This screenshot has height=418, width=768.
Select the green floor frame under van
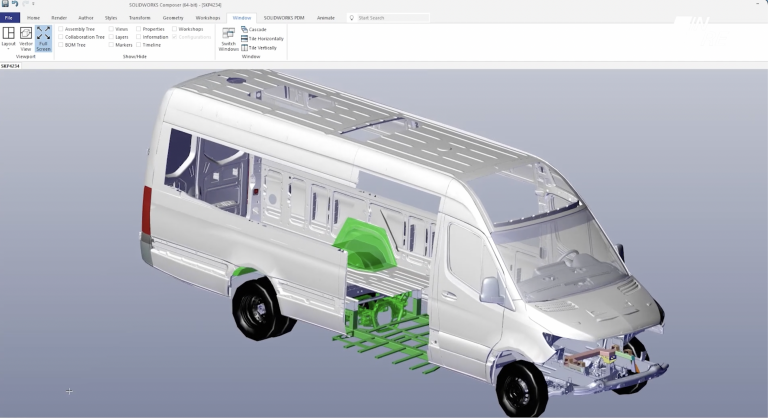[387, 343]
